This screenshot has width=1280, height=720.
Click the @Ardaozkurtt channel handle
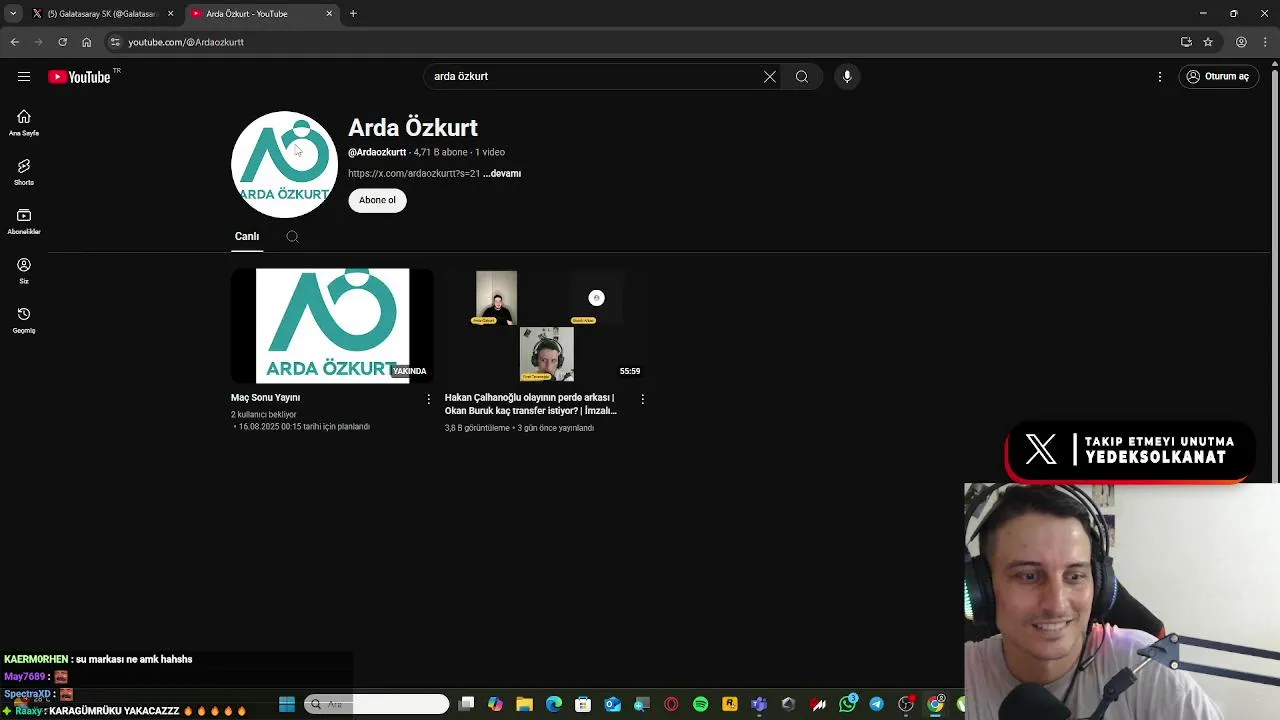[377, 152]
